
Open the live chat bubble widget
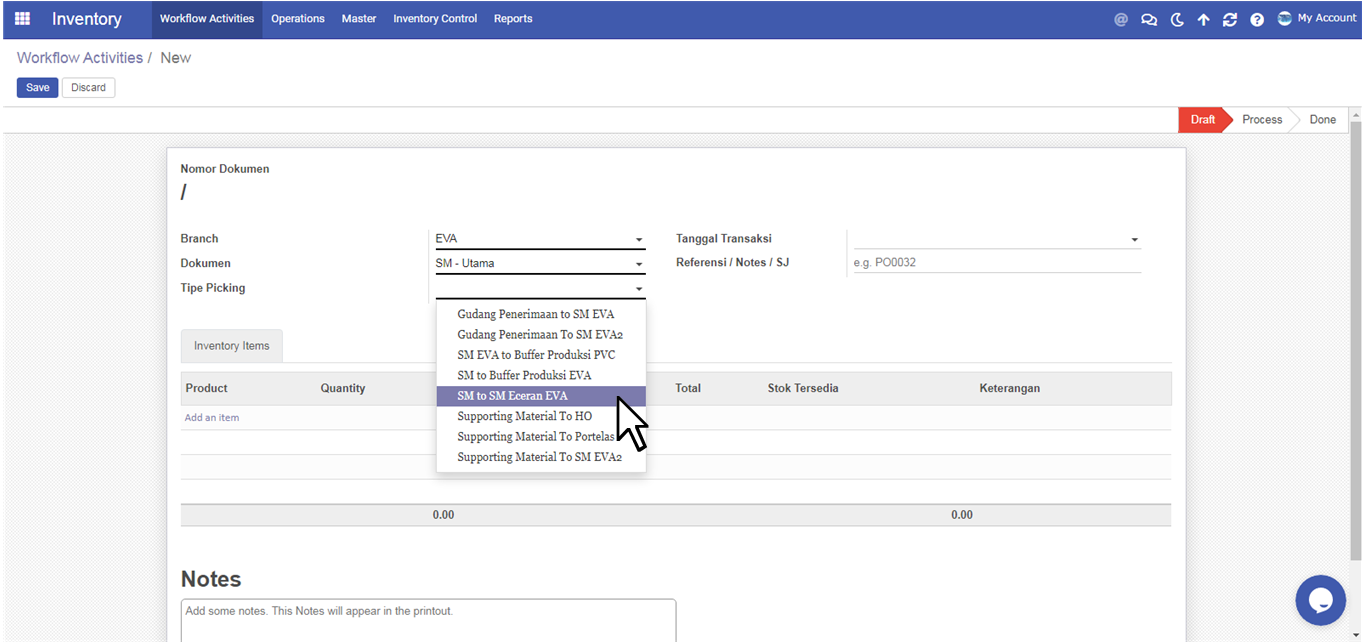[1320, 600]
